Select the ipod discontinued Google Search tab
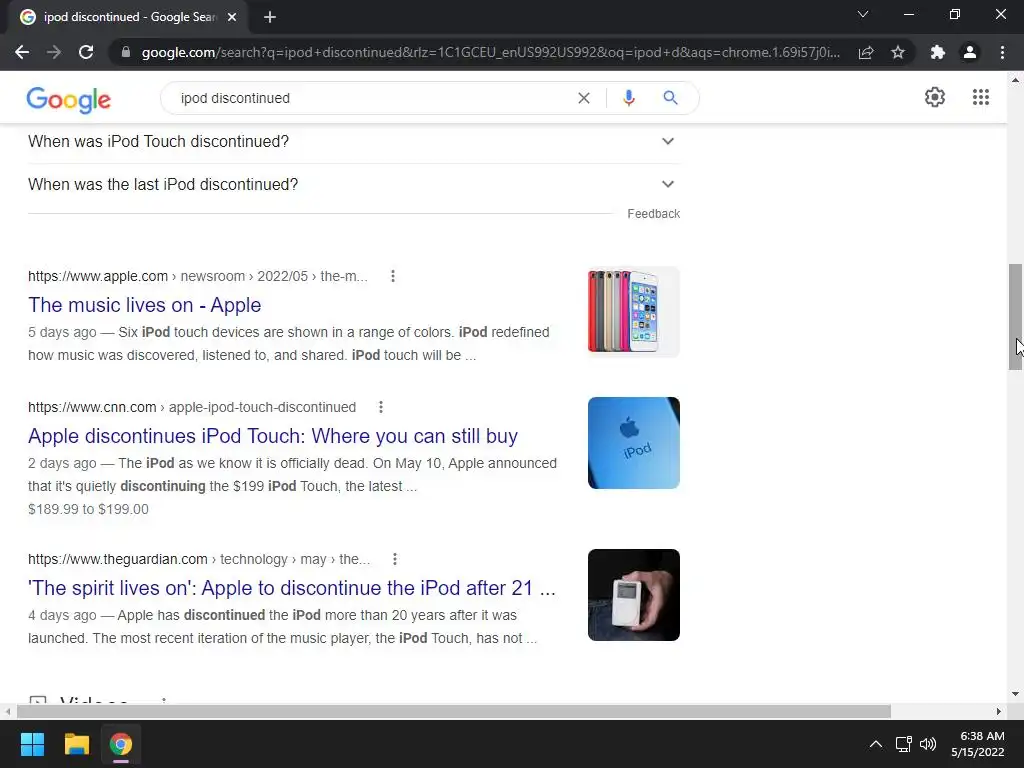1024x768 pixels. click(128, 17)
